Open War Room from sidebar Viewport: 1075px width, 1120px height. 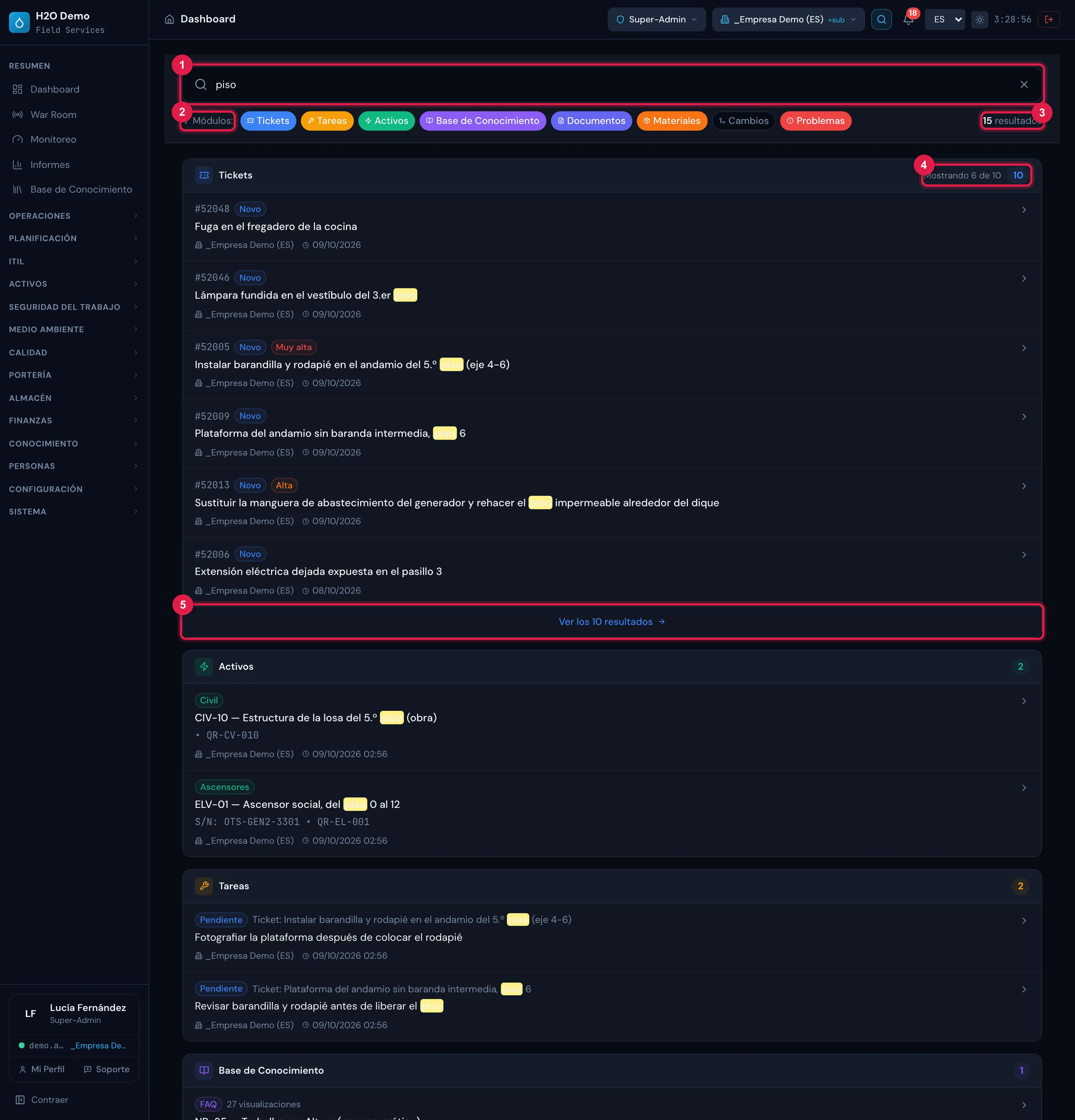tap(74, 114)
